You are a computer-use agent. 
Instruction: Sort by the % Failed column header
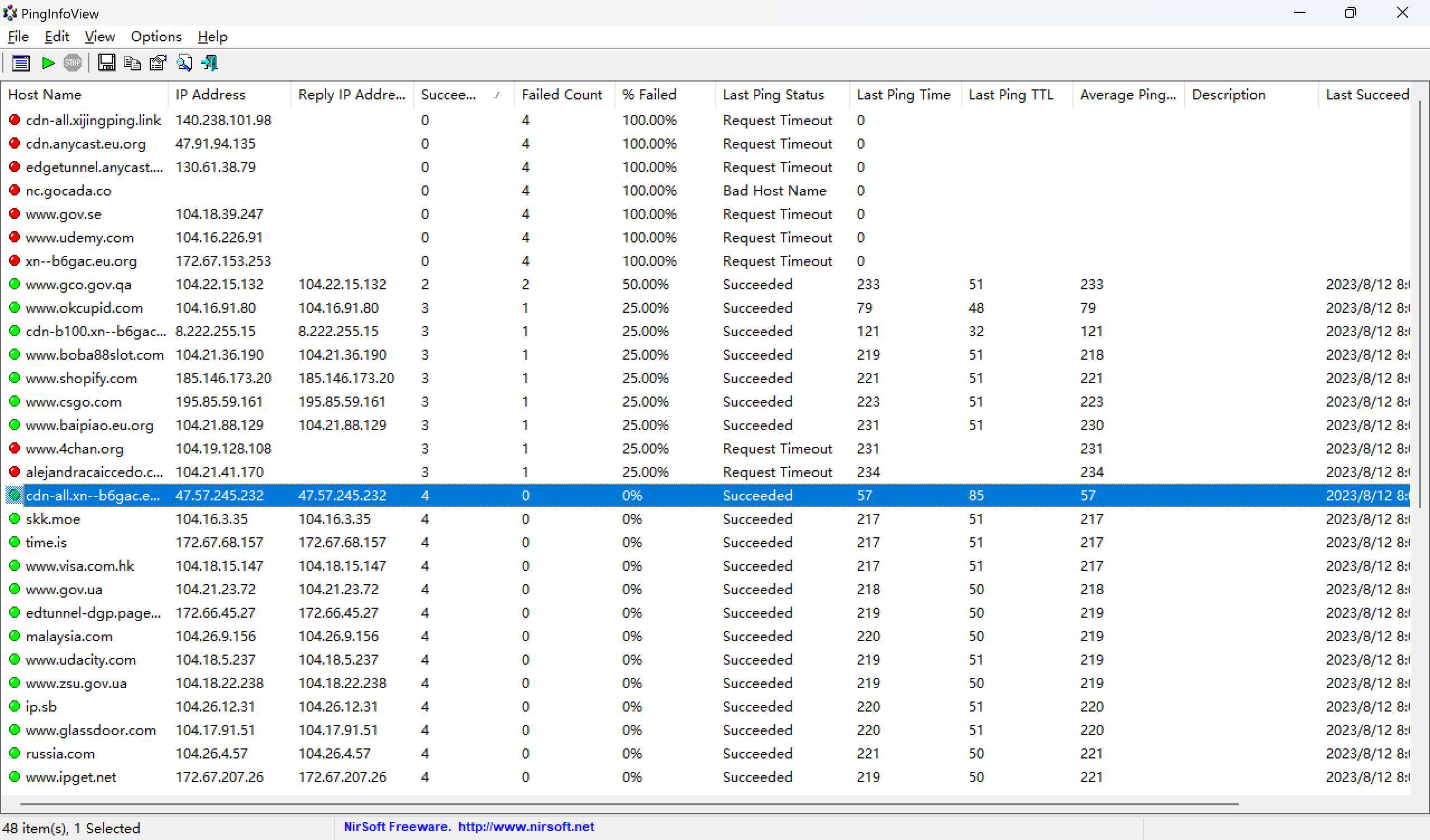click(665, 94)
